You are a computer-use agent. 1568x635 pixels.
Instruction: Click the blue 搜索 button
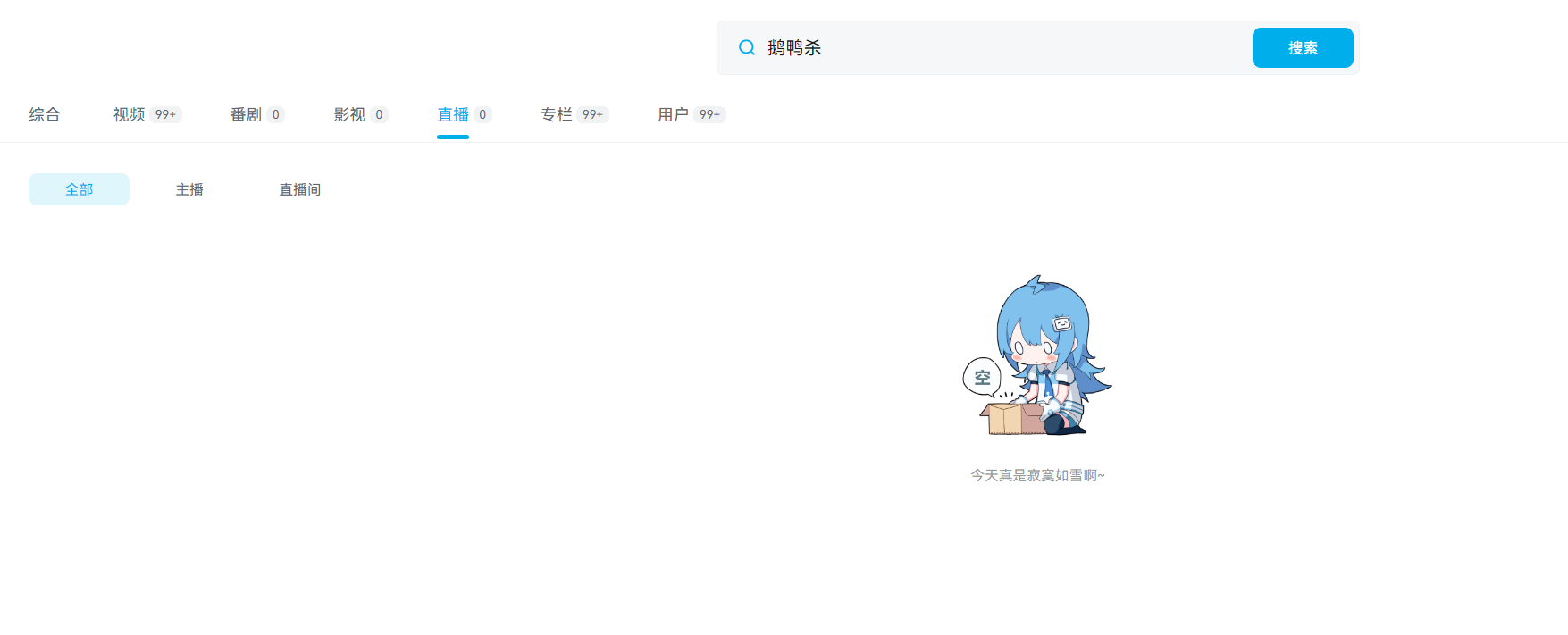(x=1303, y=47)
